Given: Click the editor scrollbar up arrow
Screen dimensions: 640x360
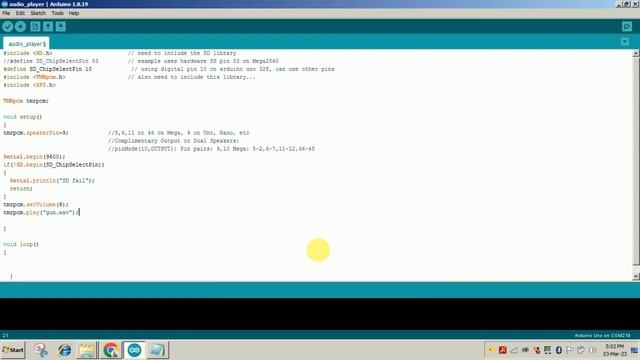Looking at the screenshot, I should click(x=636, y=53).
